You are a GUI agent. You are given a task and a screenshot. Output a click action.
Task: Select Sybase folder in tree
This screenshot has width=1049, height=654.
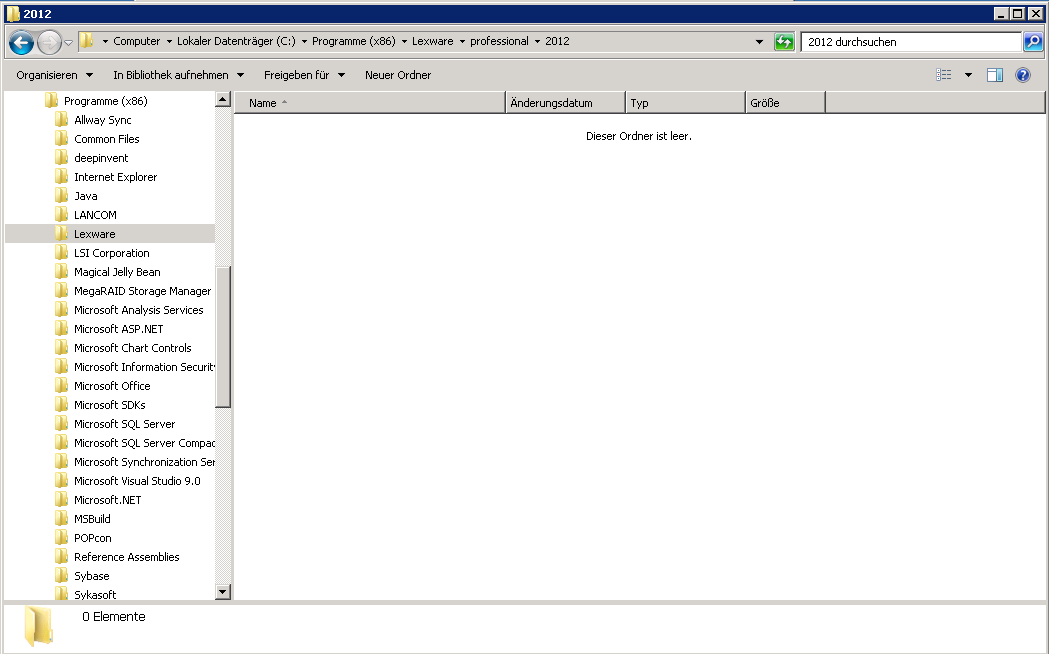pos(92,576)
